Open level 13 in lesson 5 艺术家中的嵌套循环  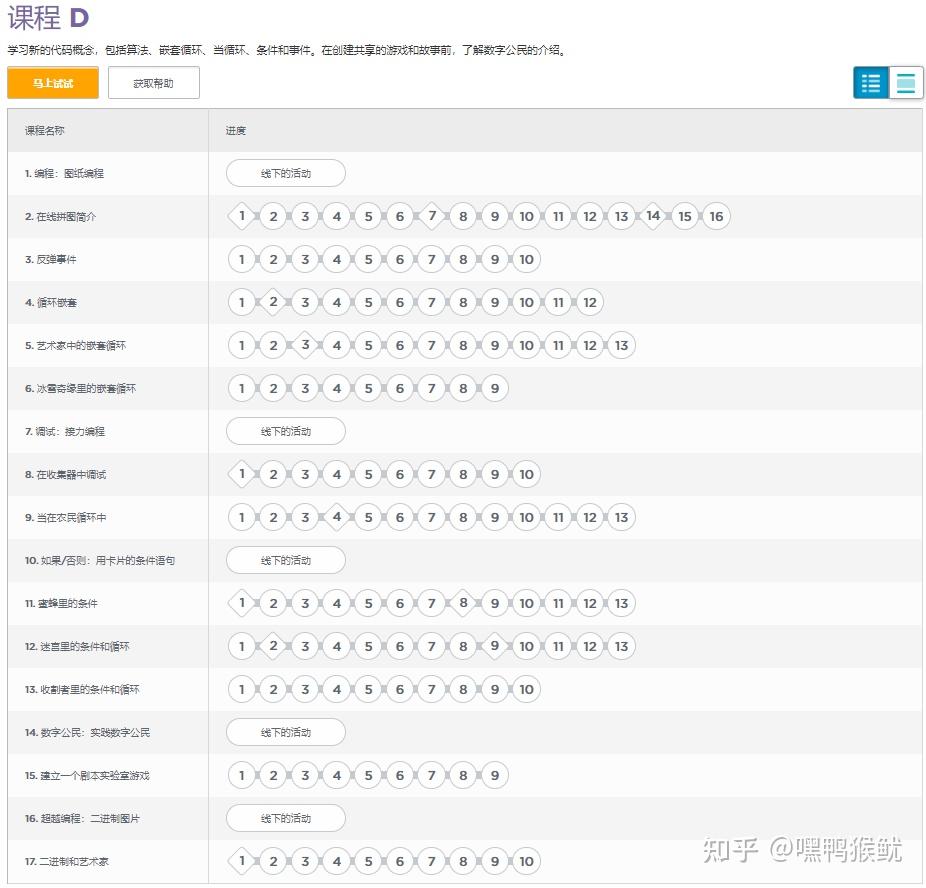(621, 345)
